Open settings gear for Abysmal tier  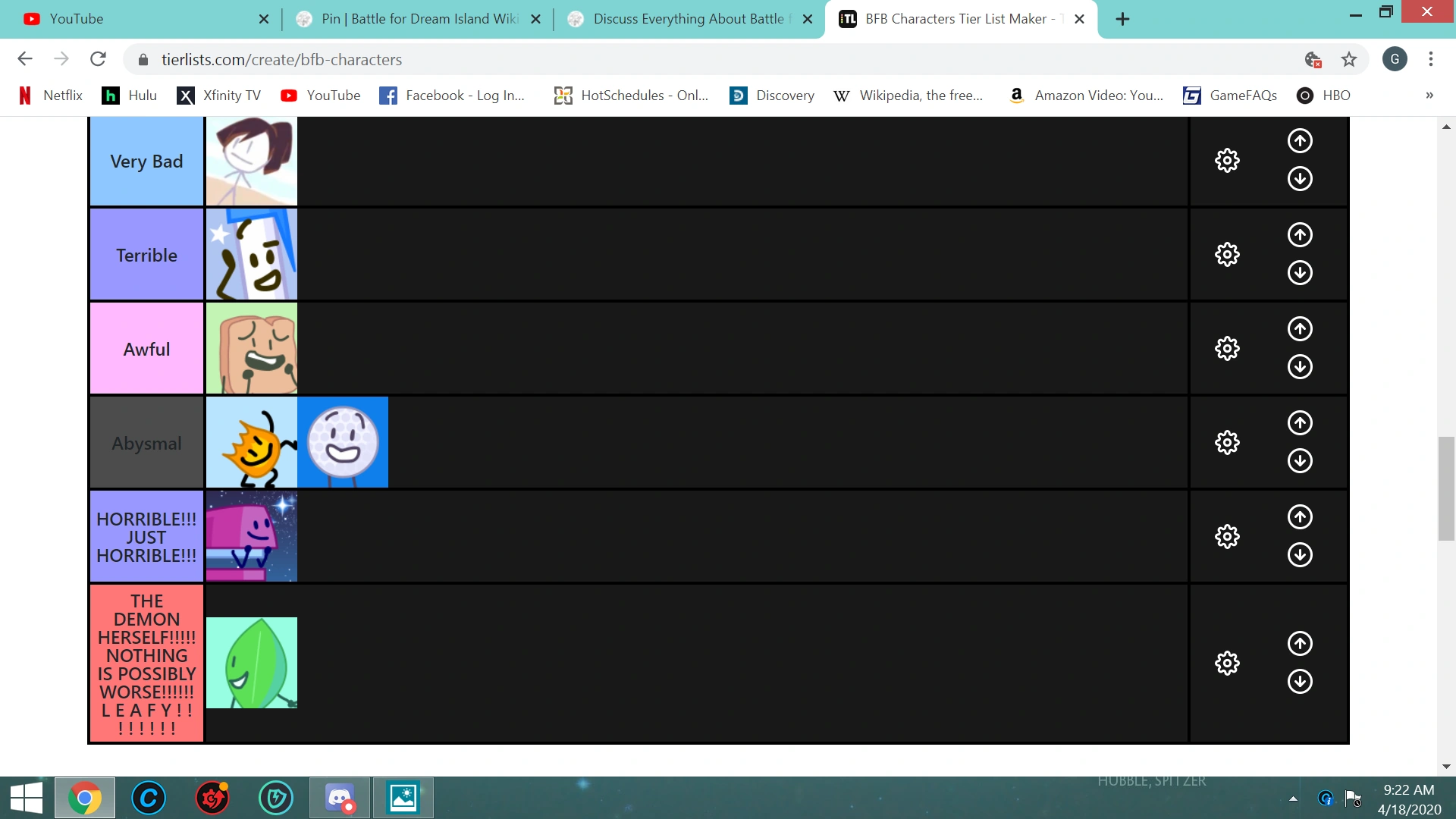tap(1227, 443)
